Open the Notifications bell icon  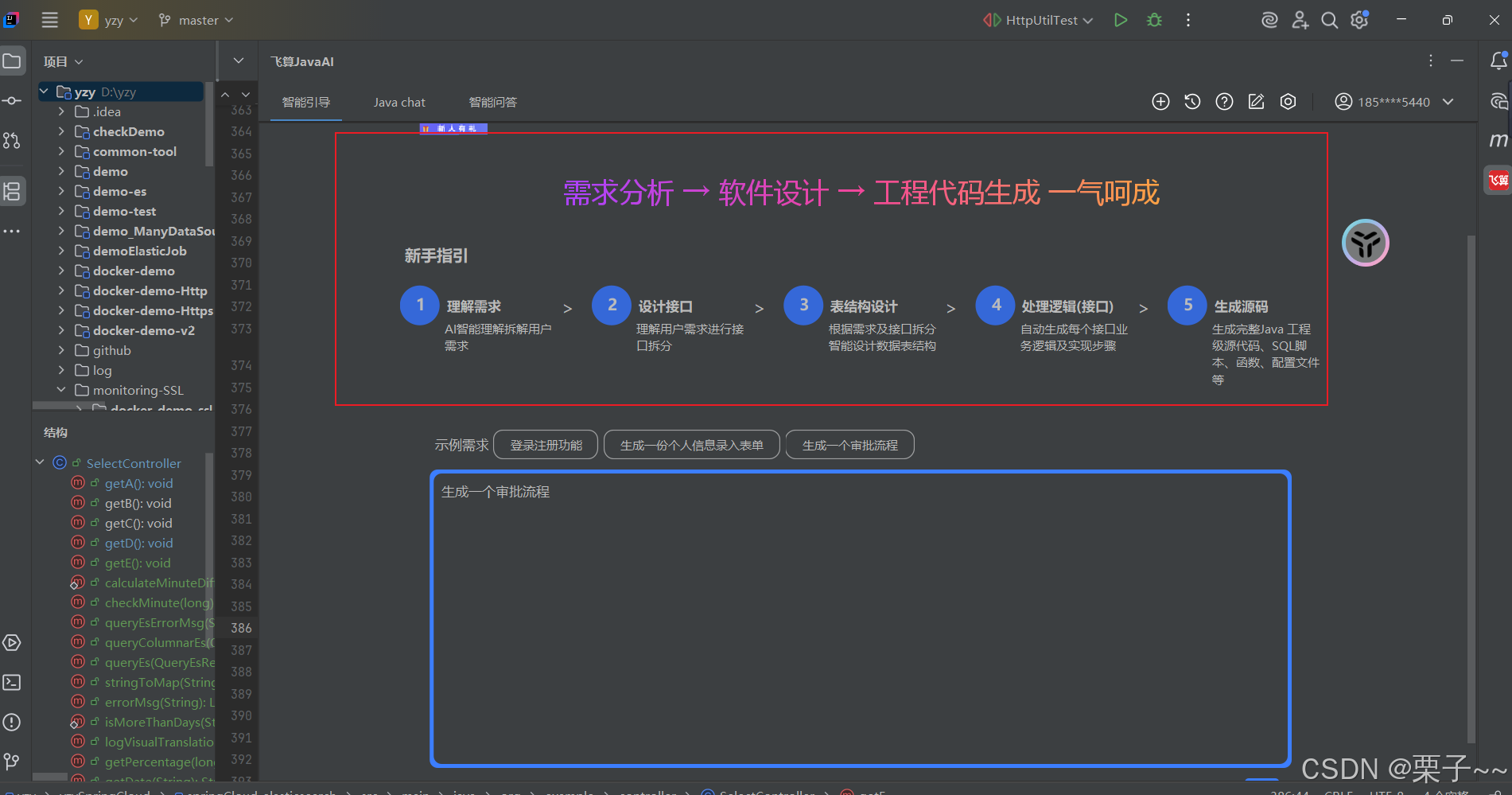[1498, 60]
